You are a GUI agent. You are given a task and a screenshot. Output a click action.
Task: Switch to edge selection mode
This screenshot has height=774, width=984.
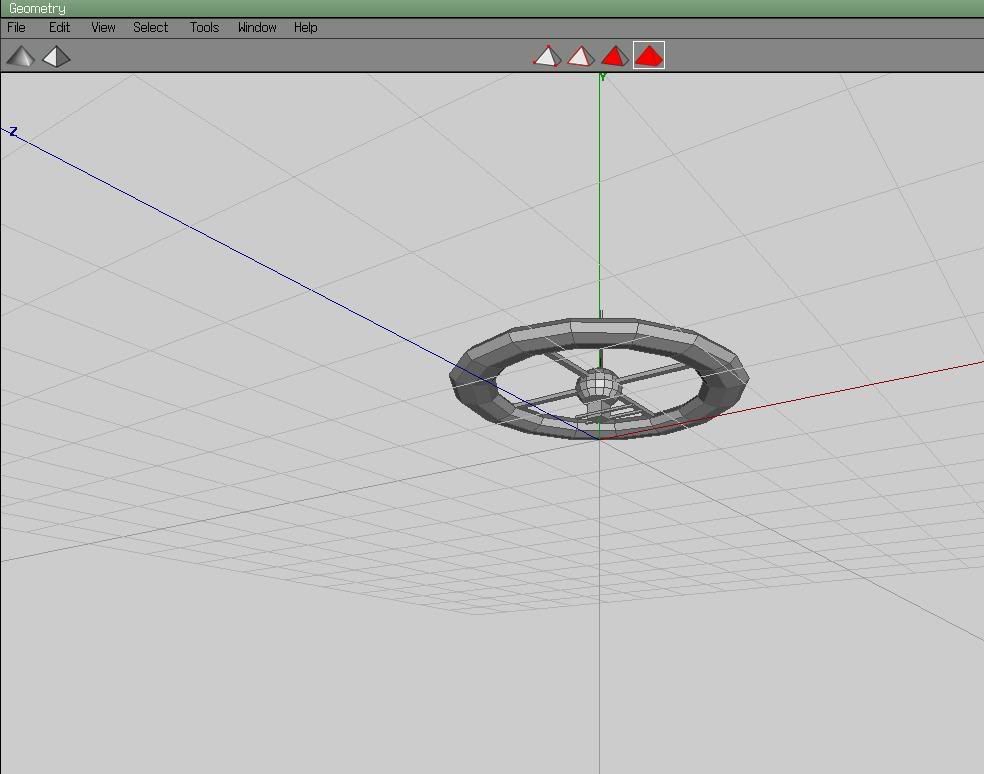coord(580,56)
